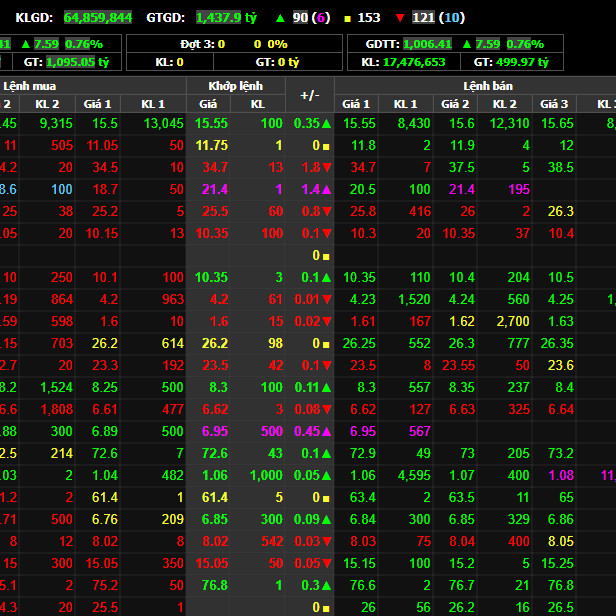
Task: Click the KLGD total volume value 64,859,844
Action: tap(97, 18)
